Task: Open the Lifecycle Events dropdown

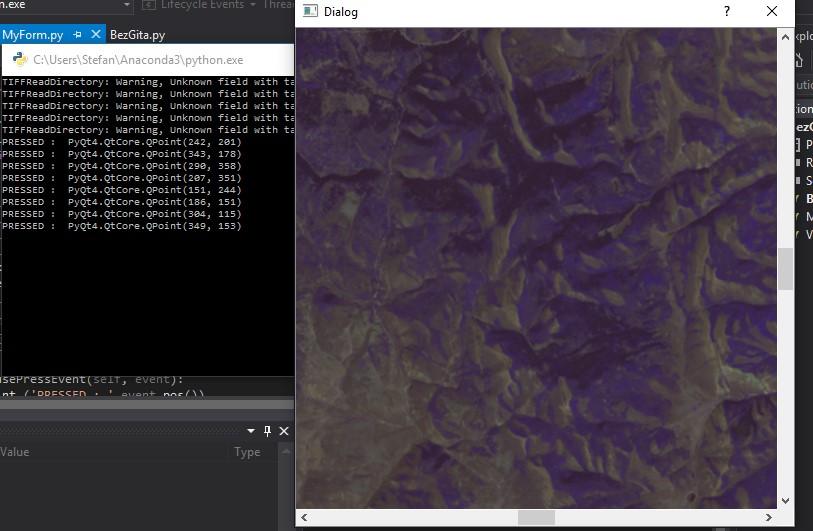Action: [200, 5]
